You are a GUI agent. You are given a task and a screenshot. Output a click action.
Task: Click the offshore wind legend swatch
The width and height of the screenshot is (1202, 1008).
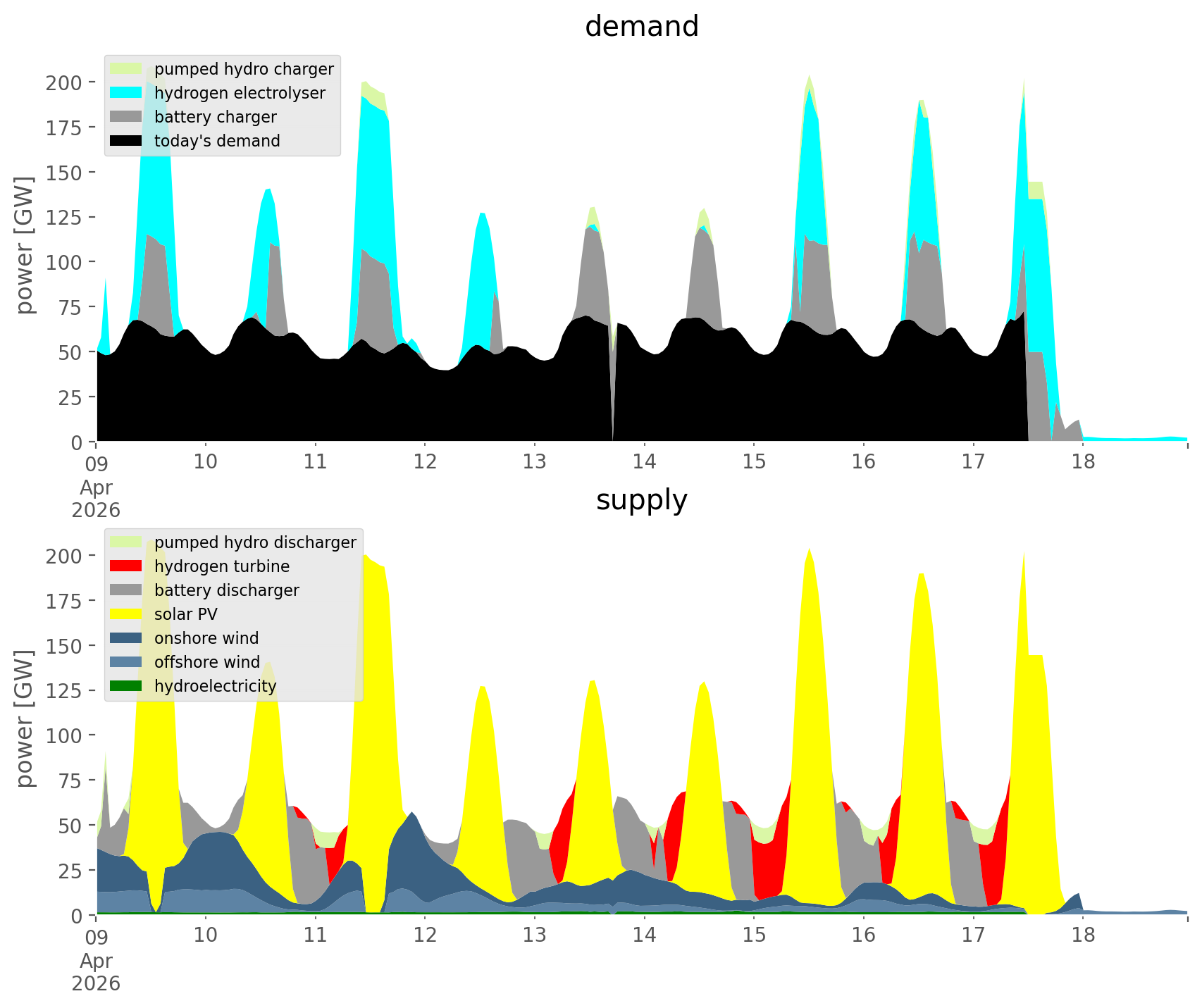(x=127, y=662)
